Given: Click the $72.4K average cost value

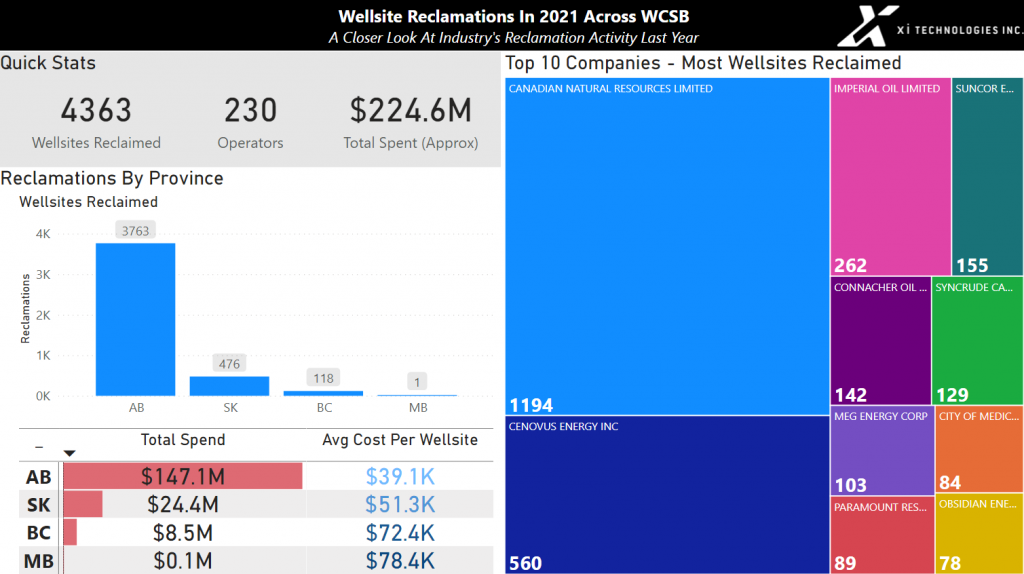Looking at the screenshot, I should (x=400, y=533).
